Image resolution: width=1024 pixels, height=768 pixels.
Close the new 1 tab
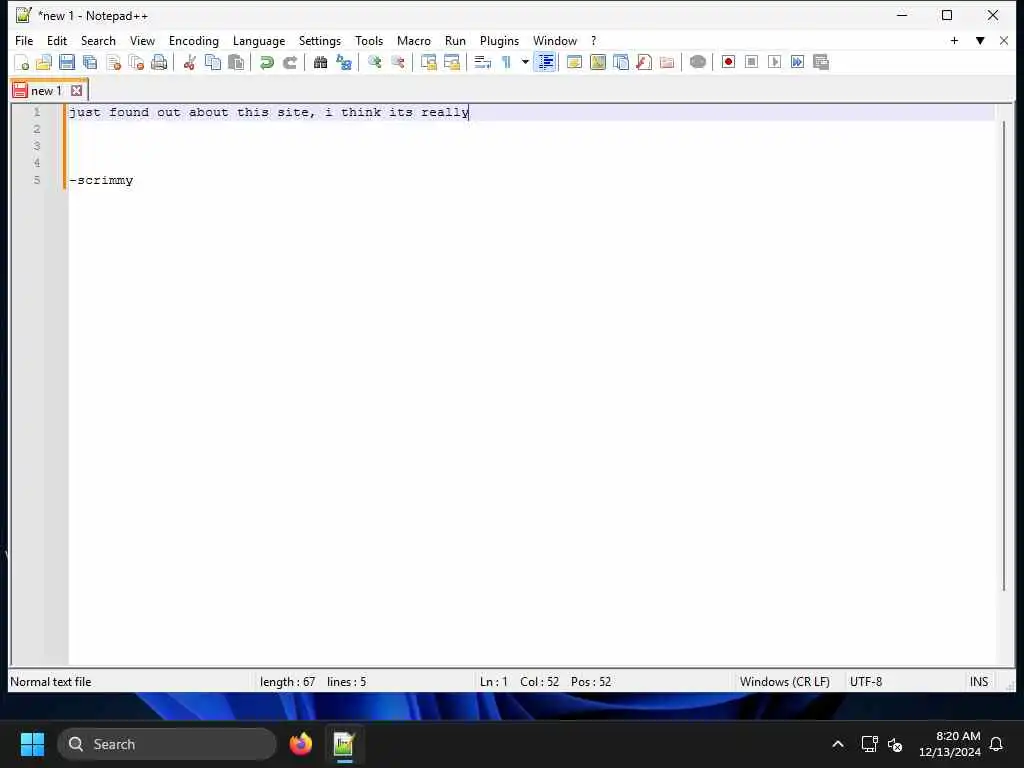(76, 91)
